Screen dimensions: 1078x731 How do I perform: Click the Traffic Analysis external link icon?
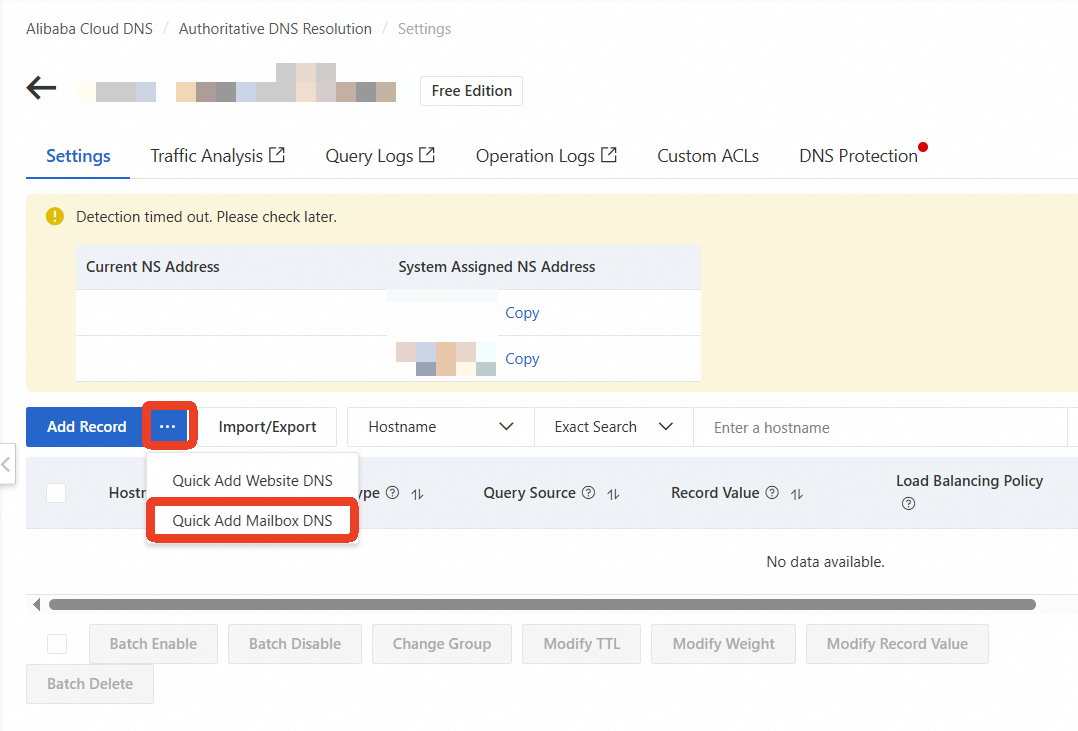[276, 155]
